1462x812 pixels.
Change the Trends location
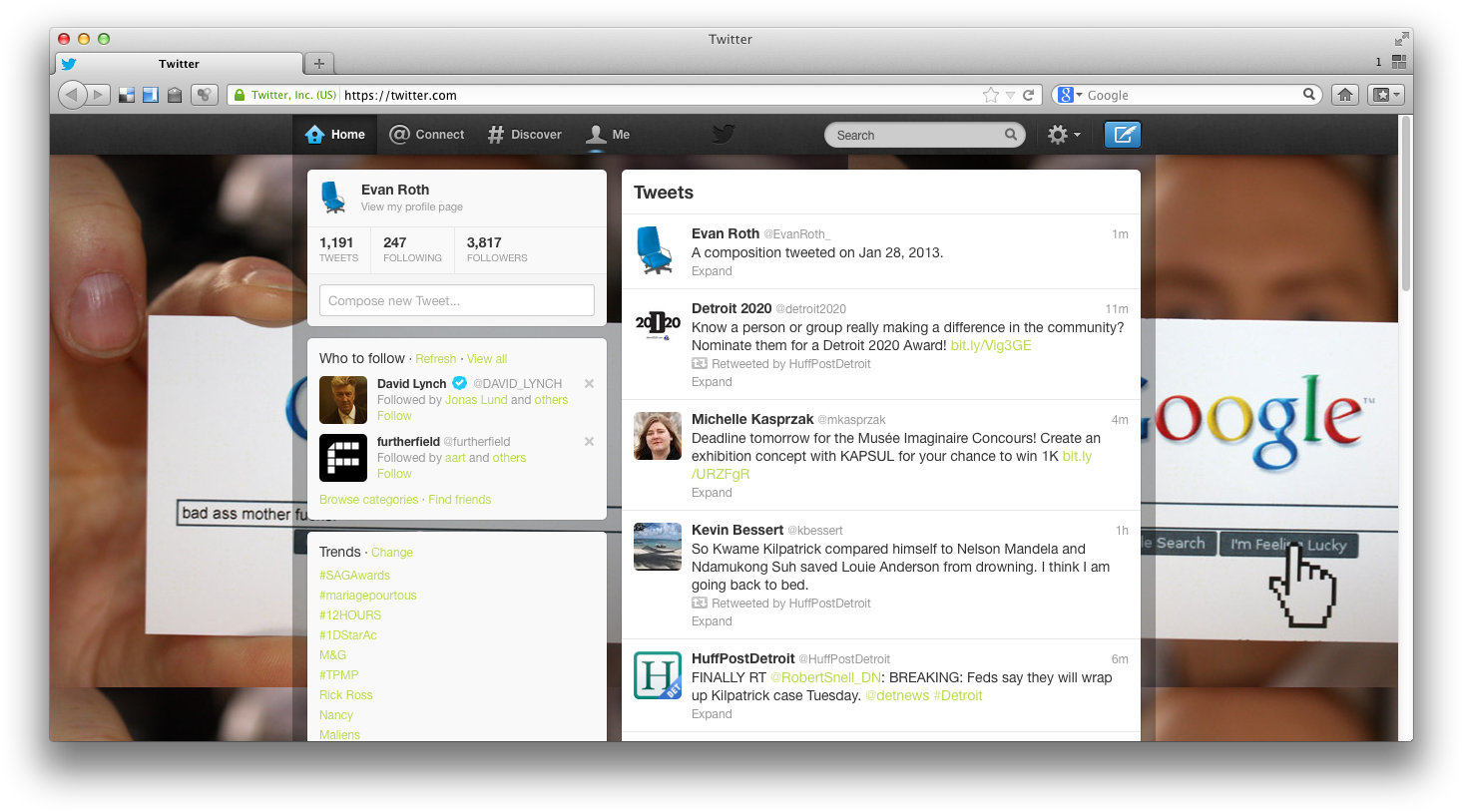click(x=392, y=553)
